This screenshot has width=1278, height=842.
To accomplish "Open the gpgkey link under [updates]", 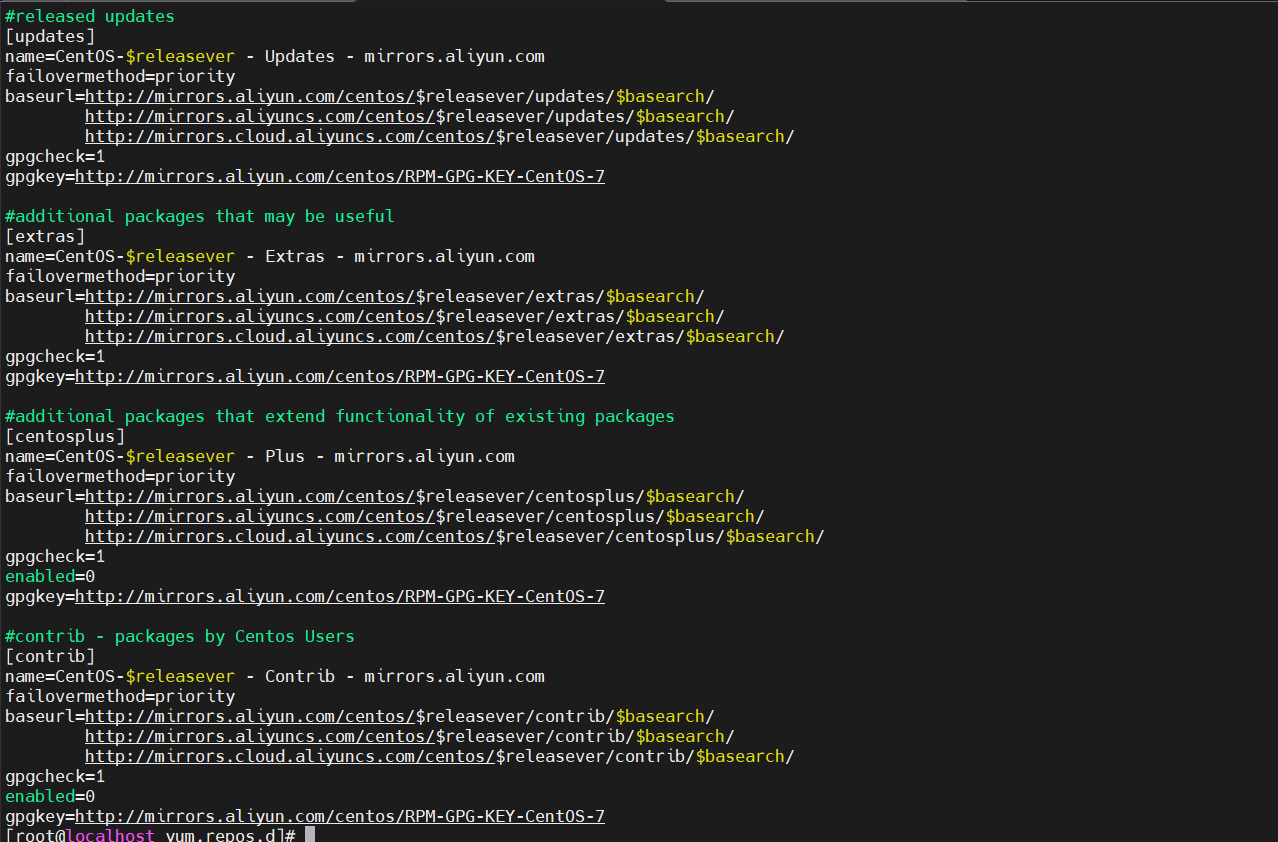I will (x=340, y=176).
